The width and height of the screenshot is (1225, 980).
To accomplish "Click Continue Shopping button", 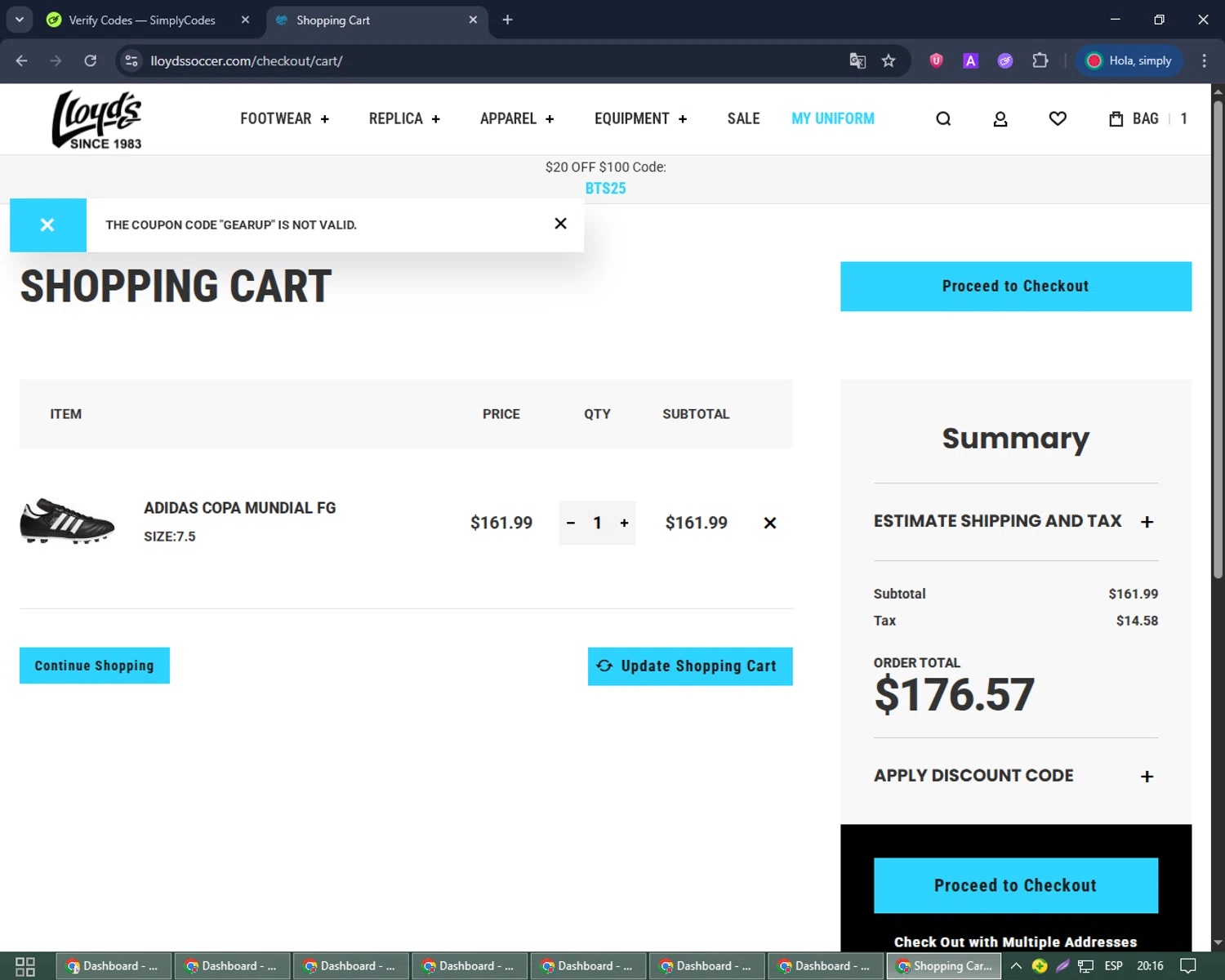I will [95, 666].
